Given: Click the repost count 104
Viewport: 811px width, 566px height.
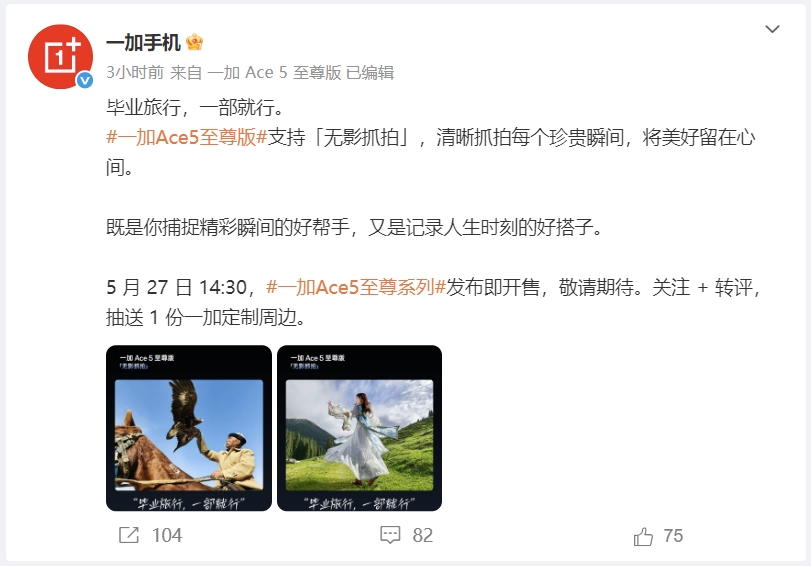Looking at the screenshot, I should coord(167,535).
